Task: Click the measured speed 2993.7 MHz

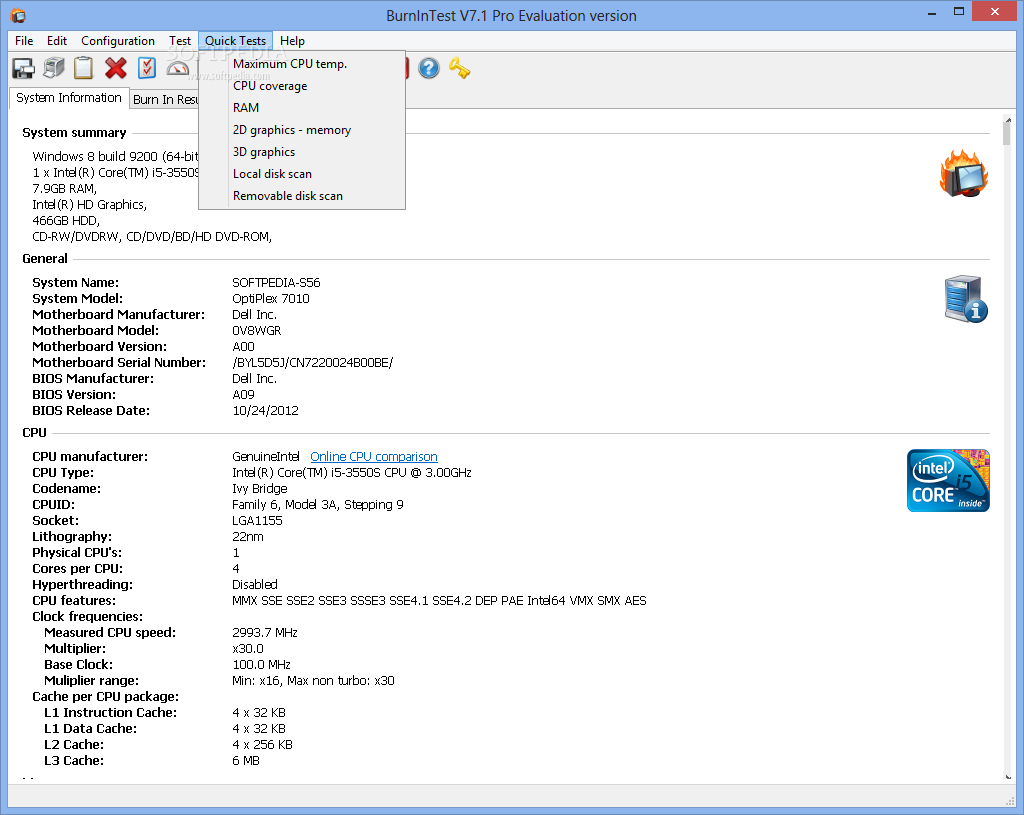Action: [x=264, y=633]
